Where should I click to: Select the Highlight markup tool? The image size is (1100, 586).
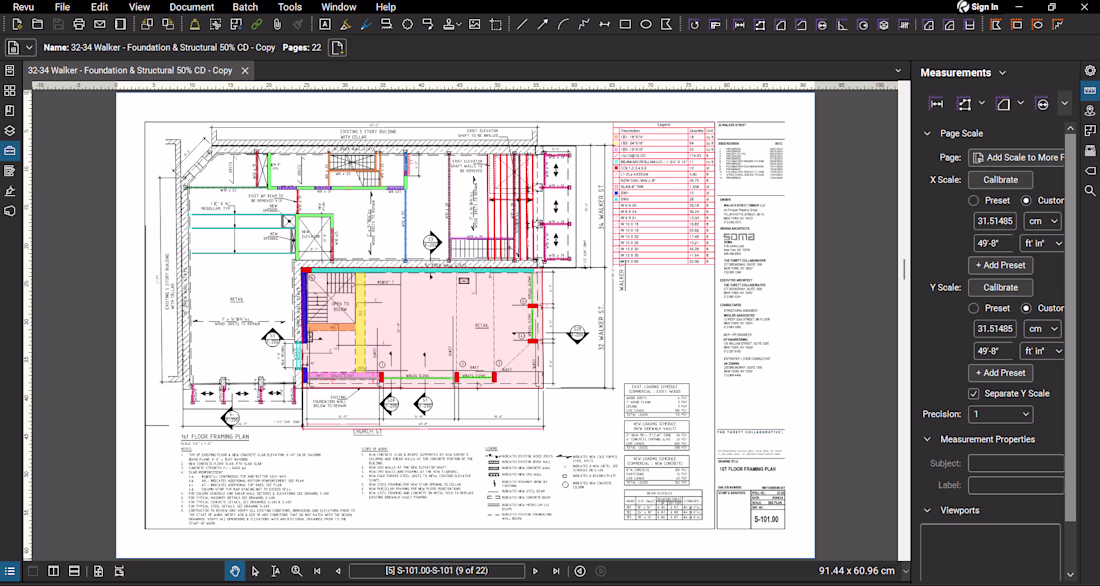point(346,24)
